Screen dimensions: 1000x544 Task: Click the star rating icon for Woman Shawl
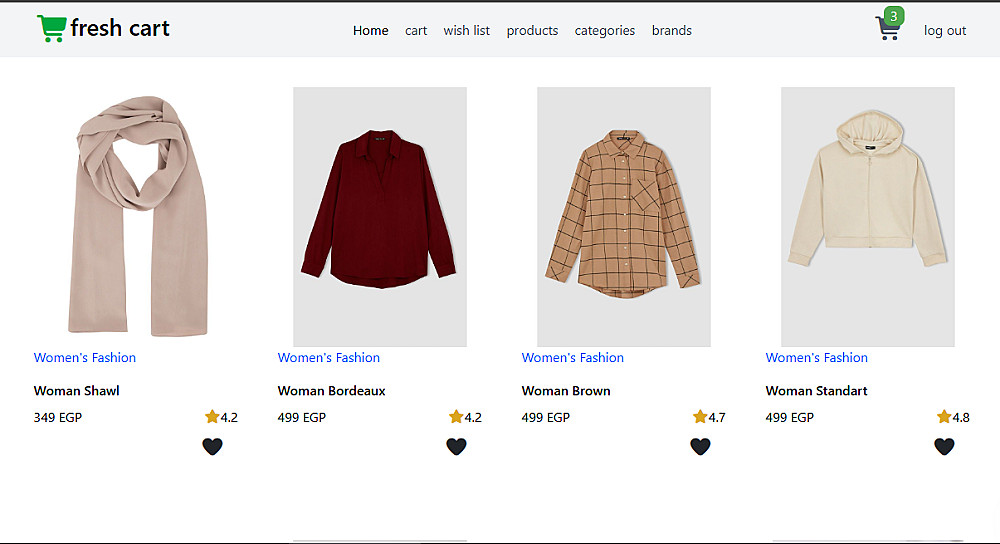tap(212, 417)
